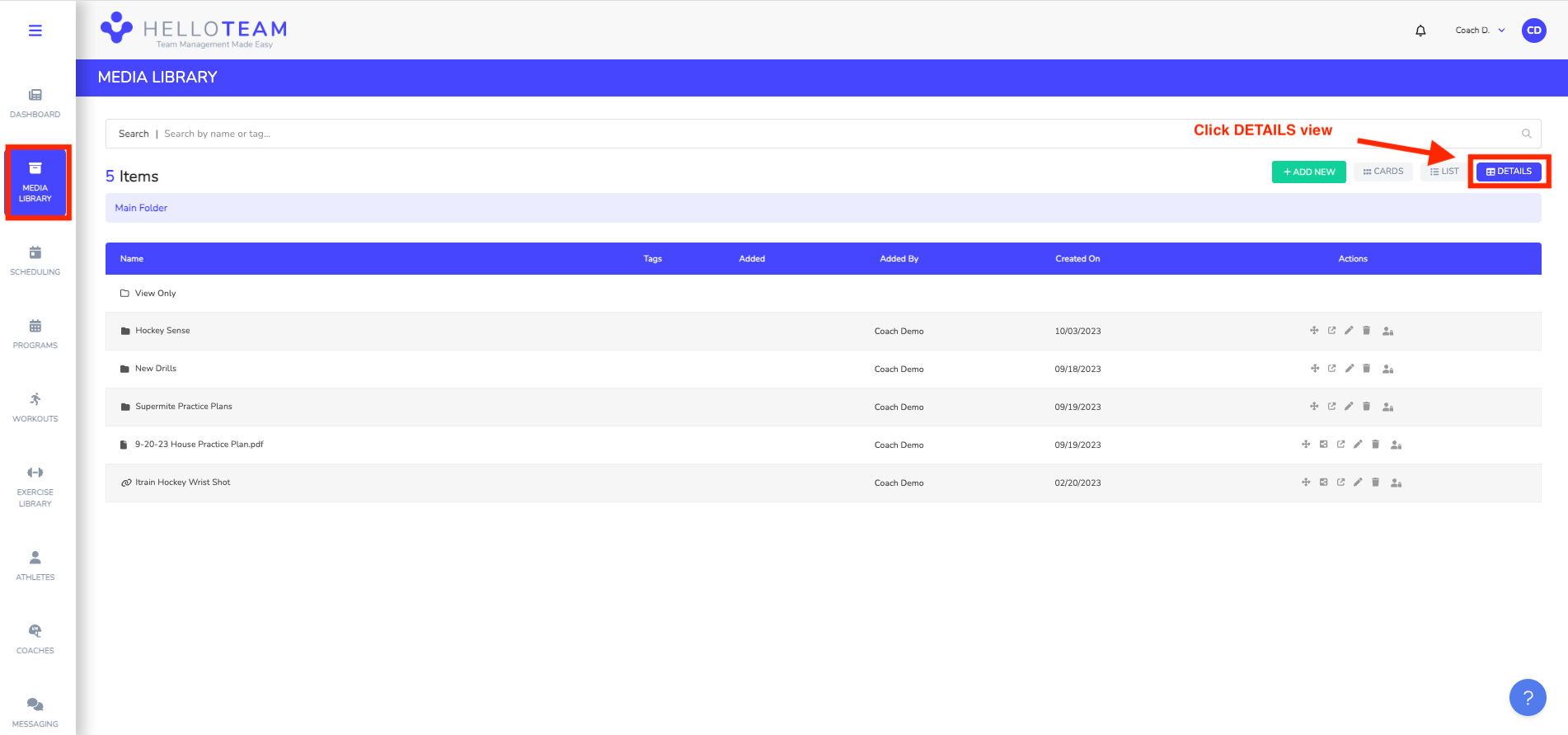Share the Itrain Hockey Wrist Shot item
Image resolution: width=1568 pixels, height=735 pixels.
(x=1323, y=483)
